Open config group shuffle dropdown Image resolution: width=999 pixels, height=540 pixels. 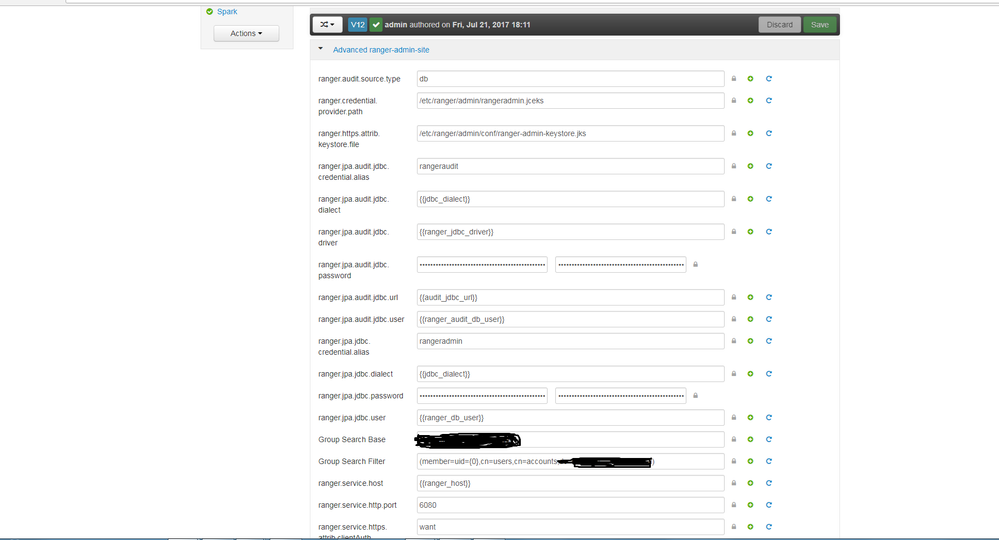[327, 25]
